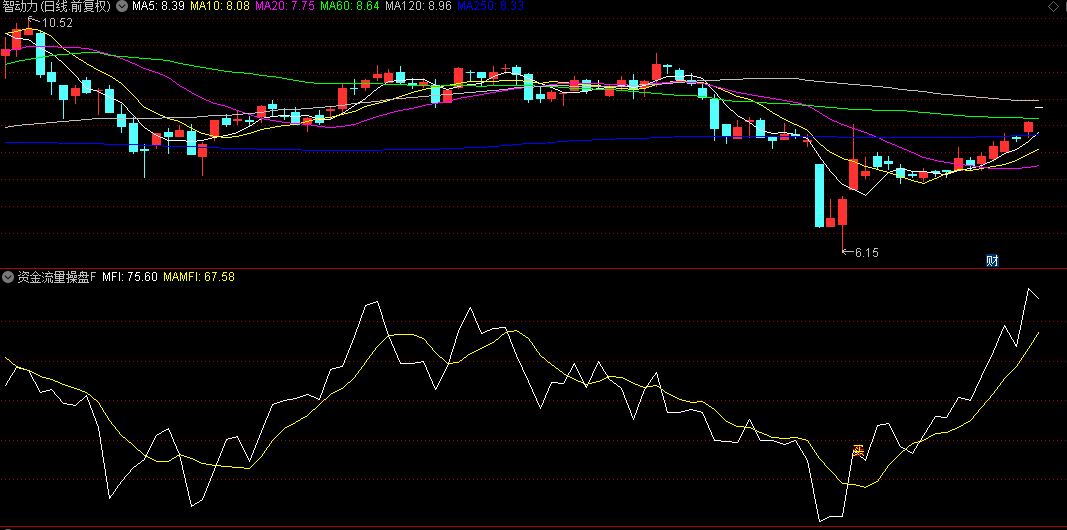This screenshot has width=1067, height=530.
Task: Click the 资金流量操盘F indicator name
Action: (57, 277)
